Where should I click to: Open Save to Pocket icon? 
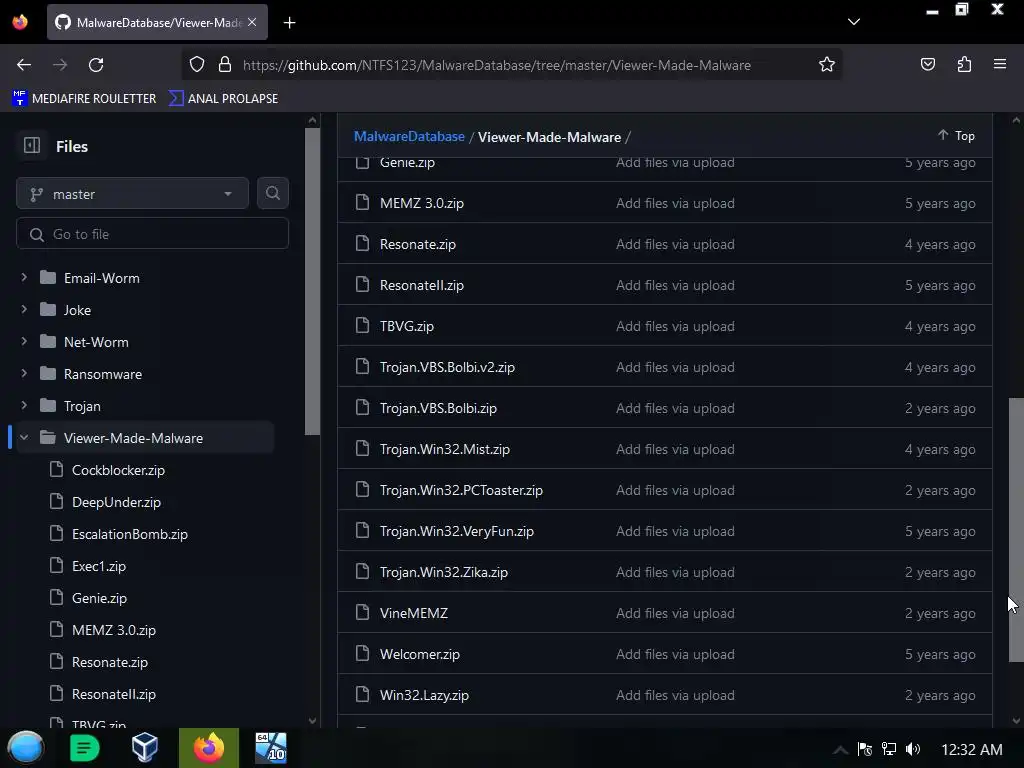click(x=927, y=64)
